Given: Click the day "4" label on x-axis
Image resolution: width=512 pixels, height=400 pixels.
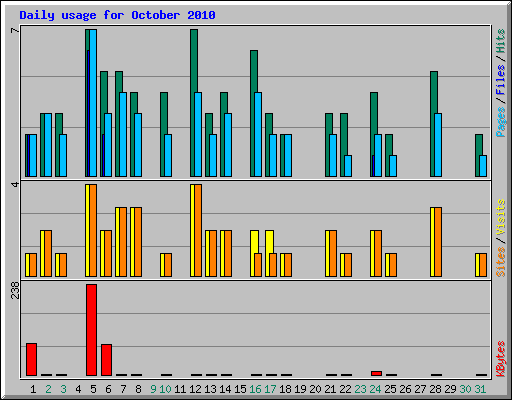Looking at the screenshot, I should pos(78,389).
